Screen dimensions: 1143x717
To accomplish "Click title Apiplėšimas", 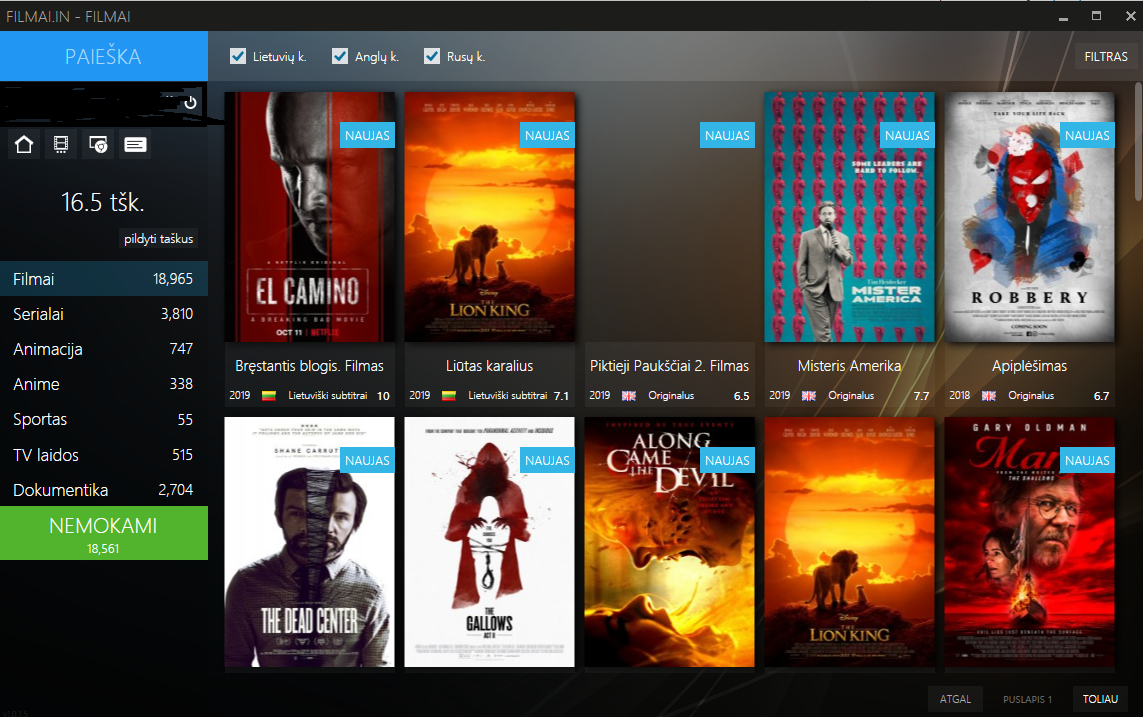I will tap(1029, 366).
